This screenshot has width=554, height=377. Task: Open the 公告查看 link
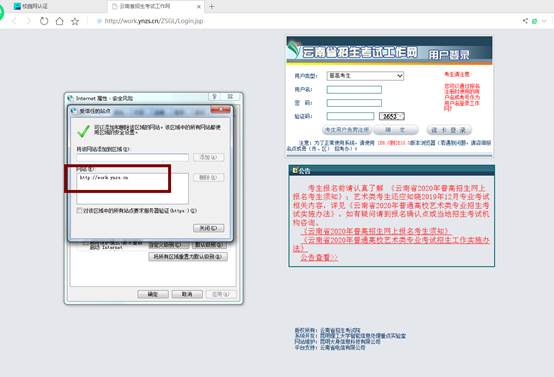point(319,258)
